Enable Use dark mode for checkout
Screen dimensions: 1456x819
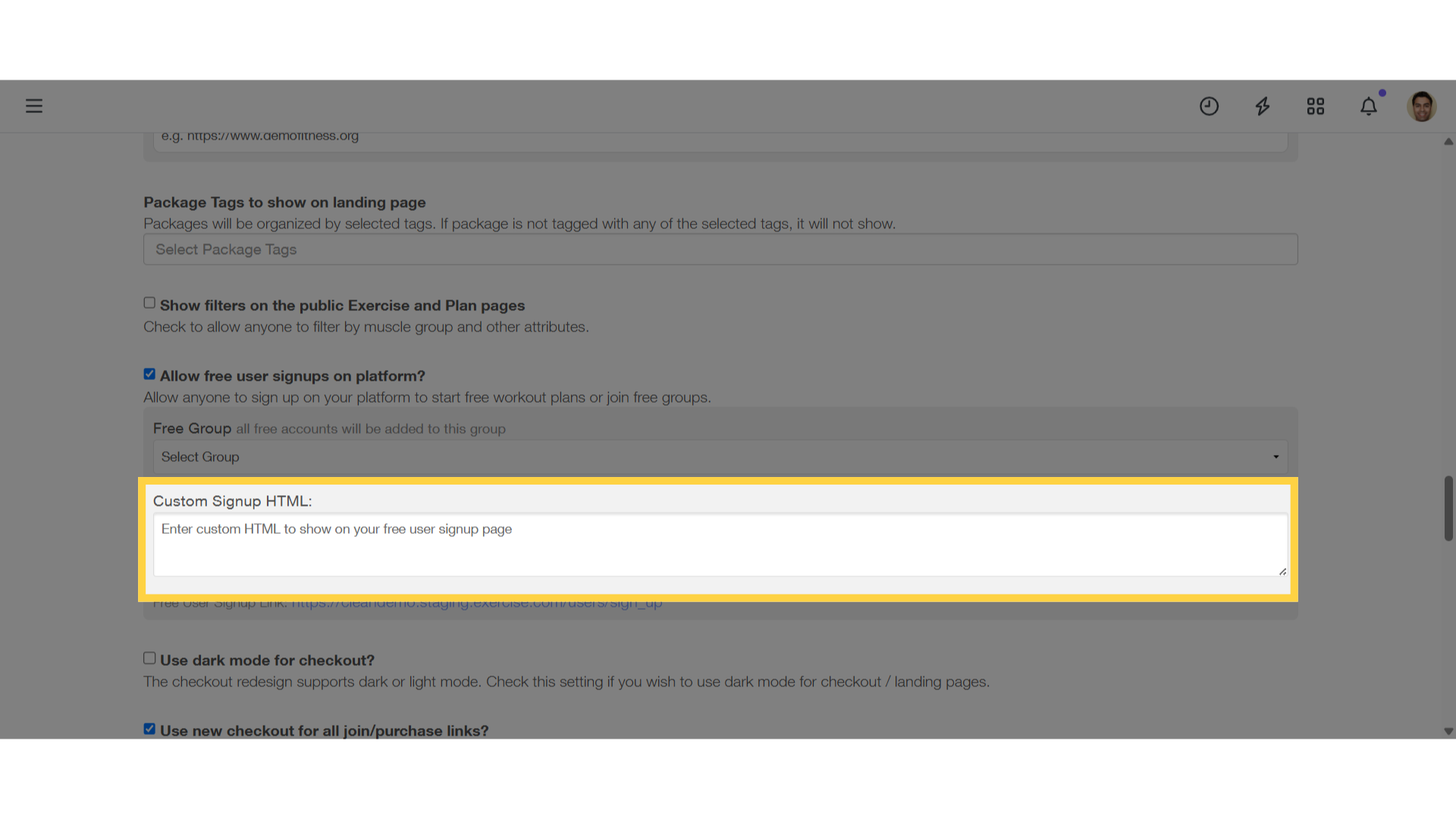(149, 658)
